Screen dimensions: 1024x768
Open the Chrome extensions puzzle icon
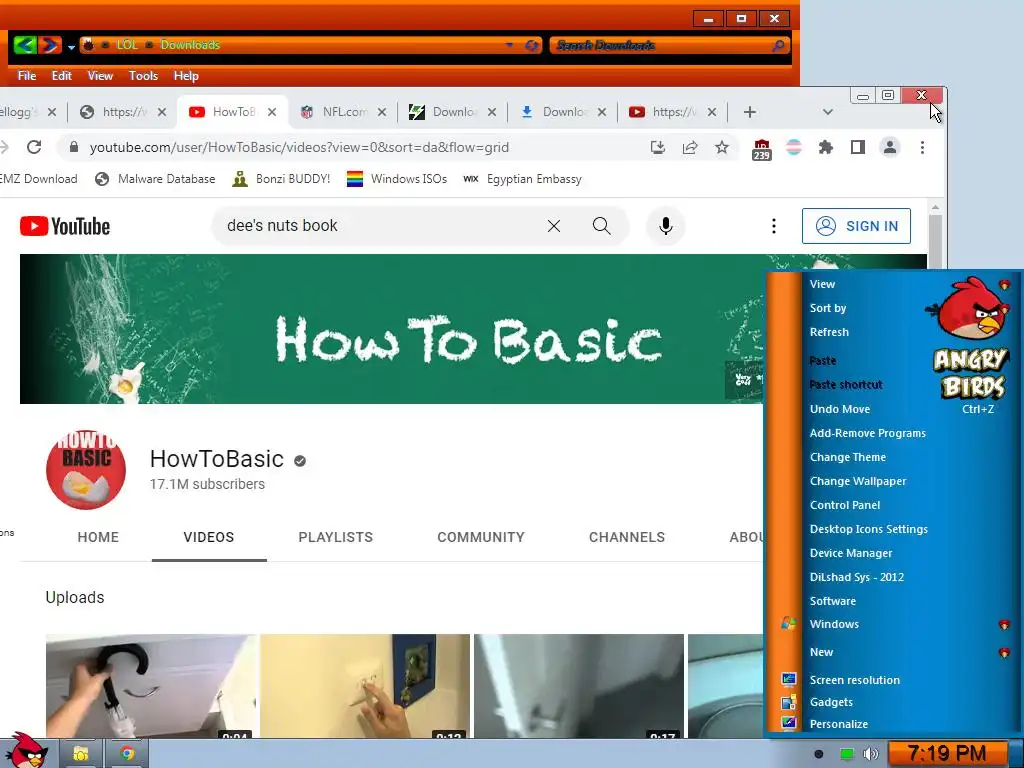[x=825, y=148]
